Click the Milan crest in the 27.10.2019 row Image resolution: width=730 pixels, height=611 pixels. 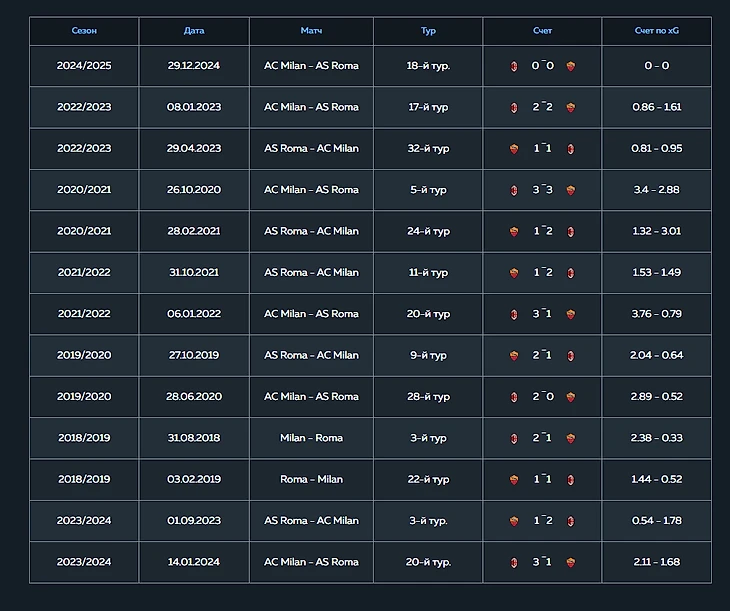point(570,356)
